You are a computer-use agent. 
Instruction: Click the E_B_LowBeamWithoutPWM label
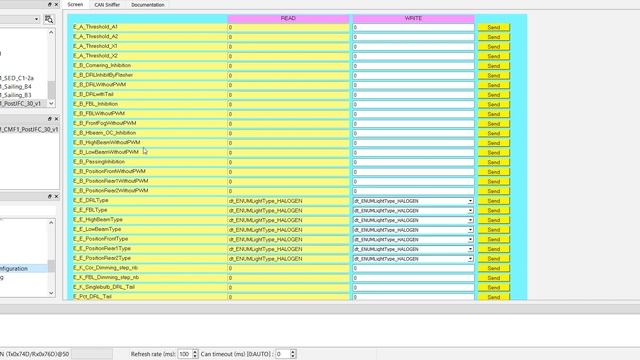[106, 152]
